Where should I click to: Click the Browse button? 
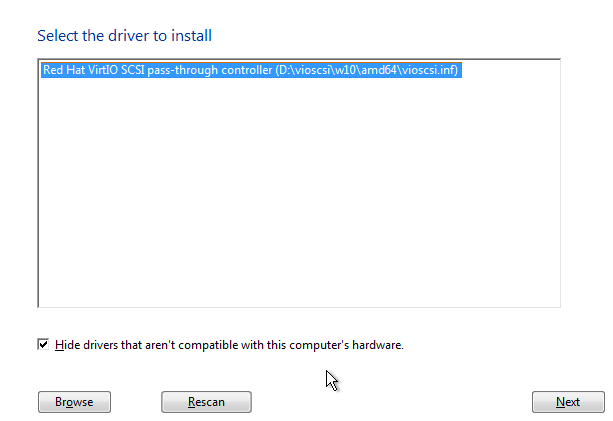pyautogui.click(x=74, y=402)
